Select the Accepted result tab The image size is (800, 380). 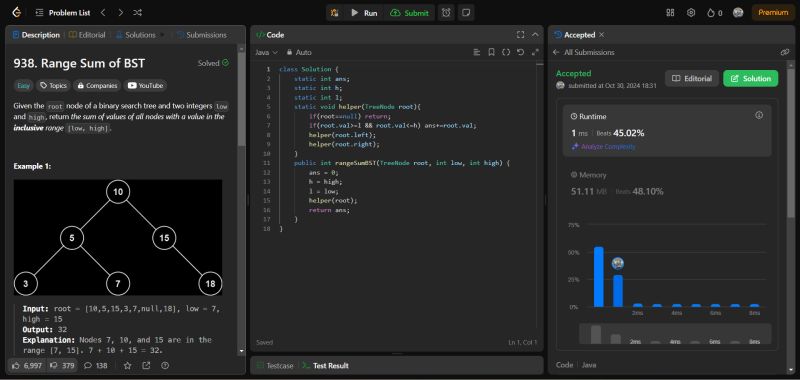(x=574, y=35)
